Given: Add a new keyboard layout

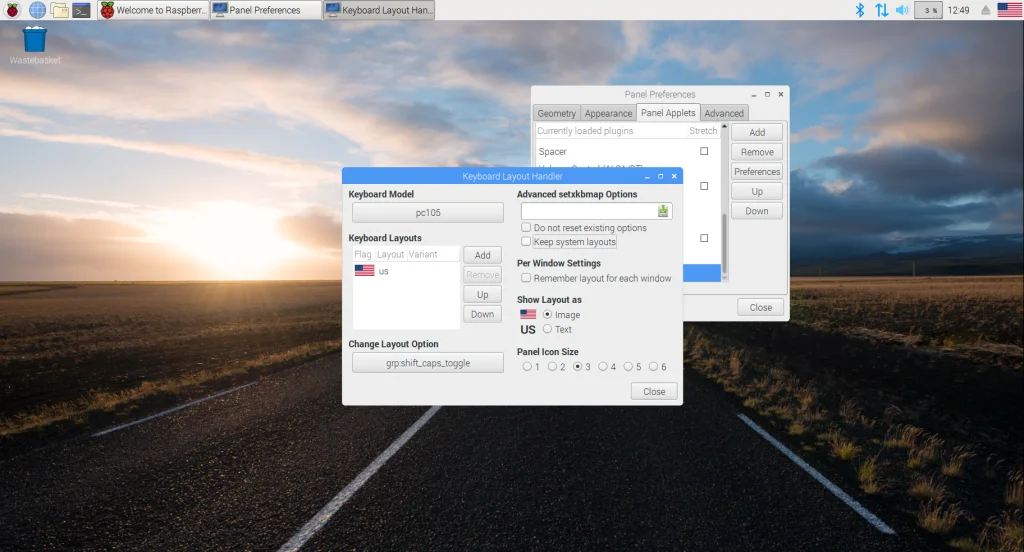Looking at the screenshot, I should tap(483, 255).
